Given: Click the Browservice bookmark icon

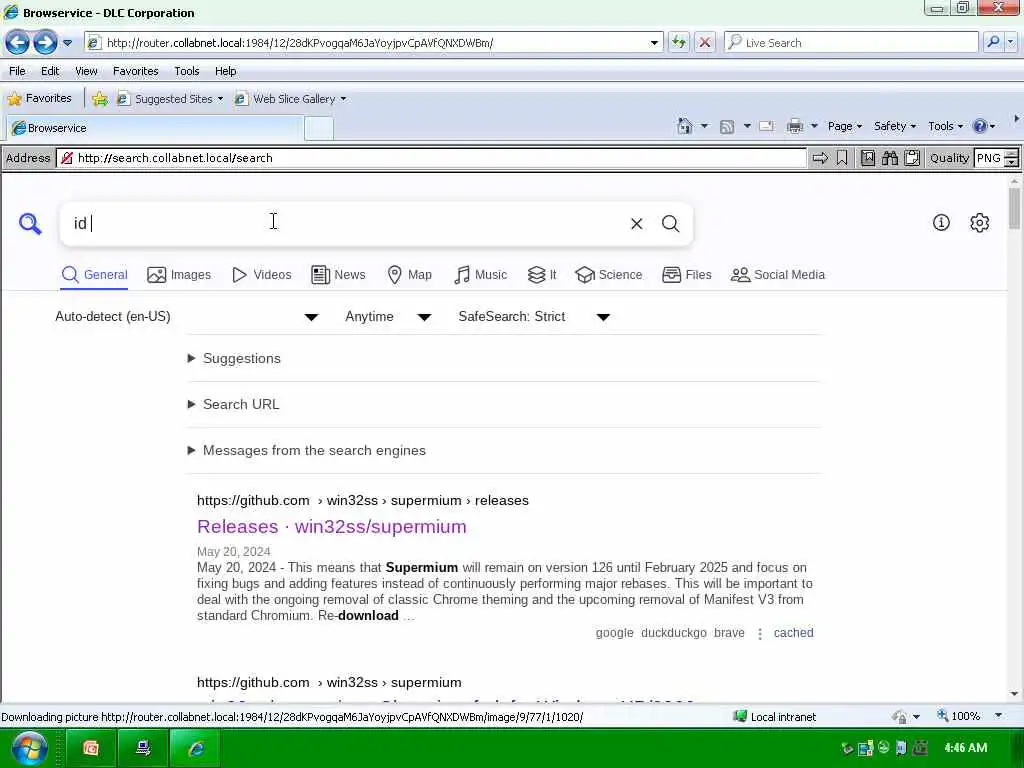Looking at the screenshot, I should point(842,158).
